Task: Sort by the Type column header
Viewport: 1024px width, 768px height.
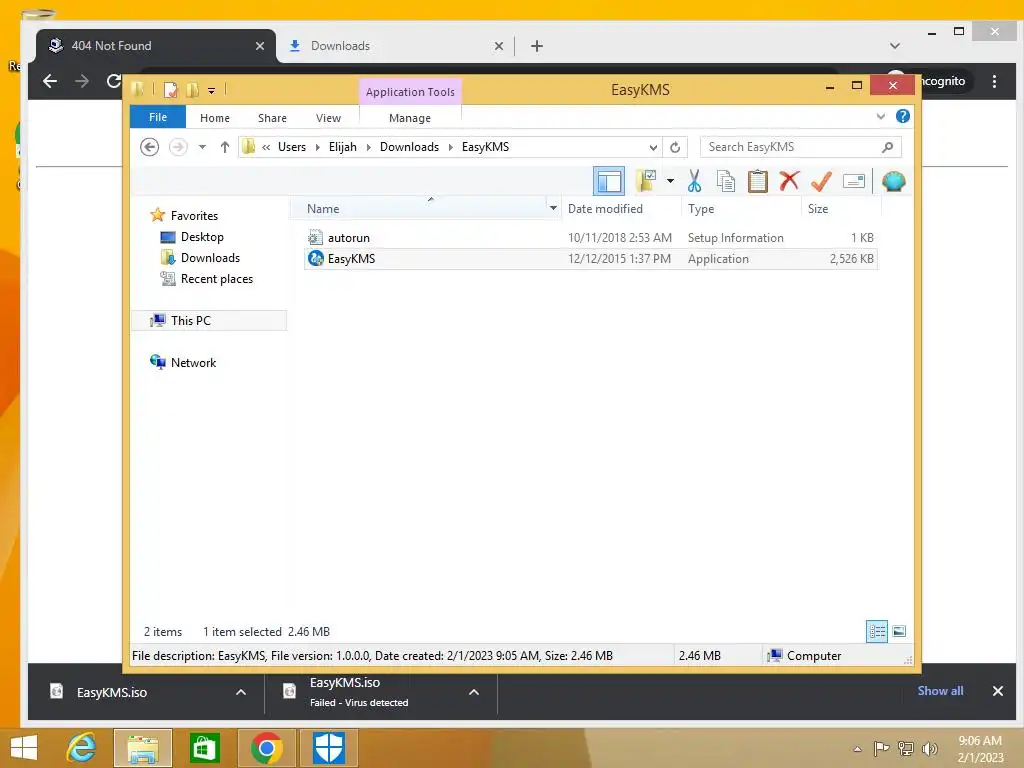Action: point(741,209)
